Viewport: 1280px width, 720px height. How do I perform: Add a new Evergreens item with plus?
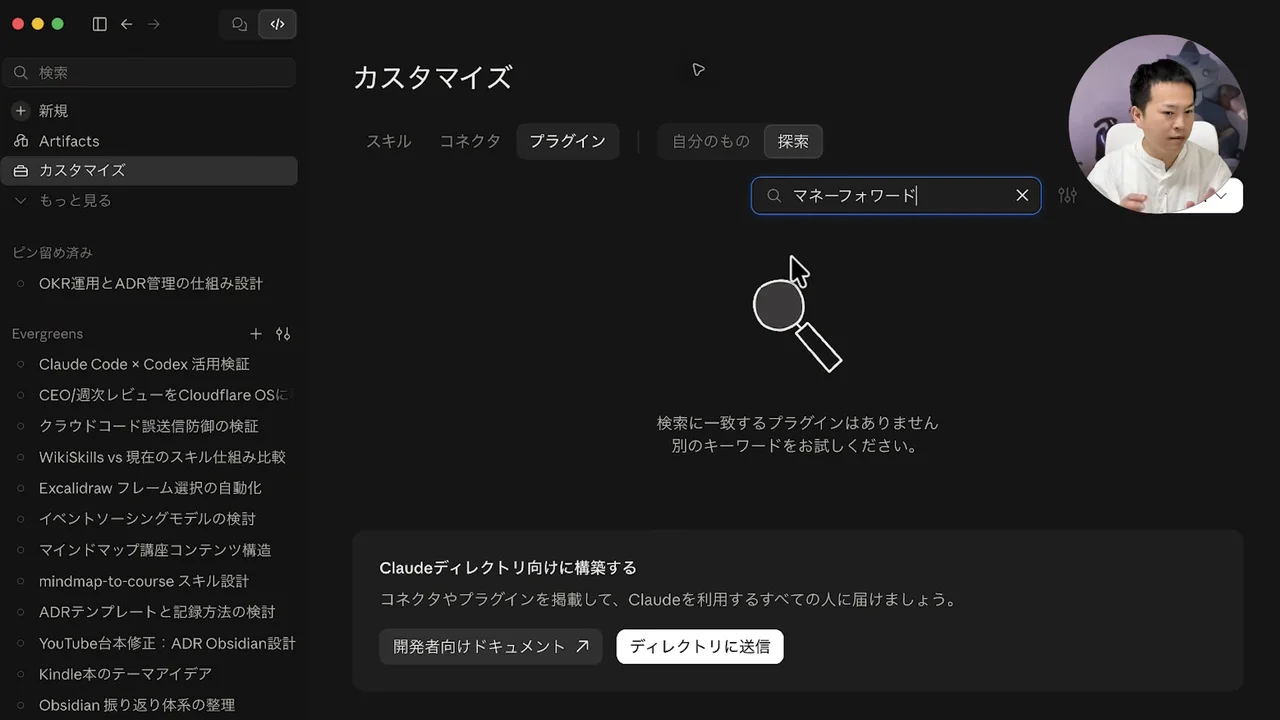pyautogui.click(x=256, y=334)
